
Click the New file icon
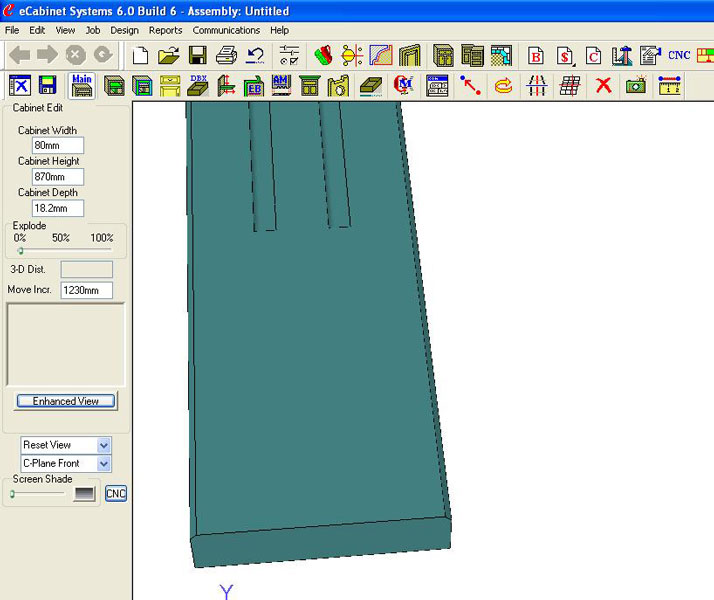tap(141, 55)
